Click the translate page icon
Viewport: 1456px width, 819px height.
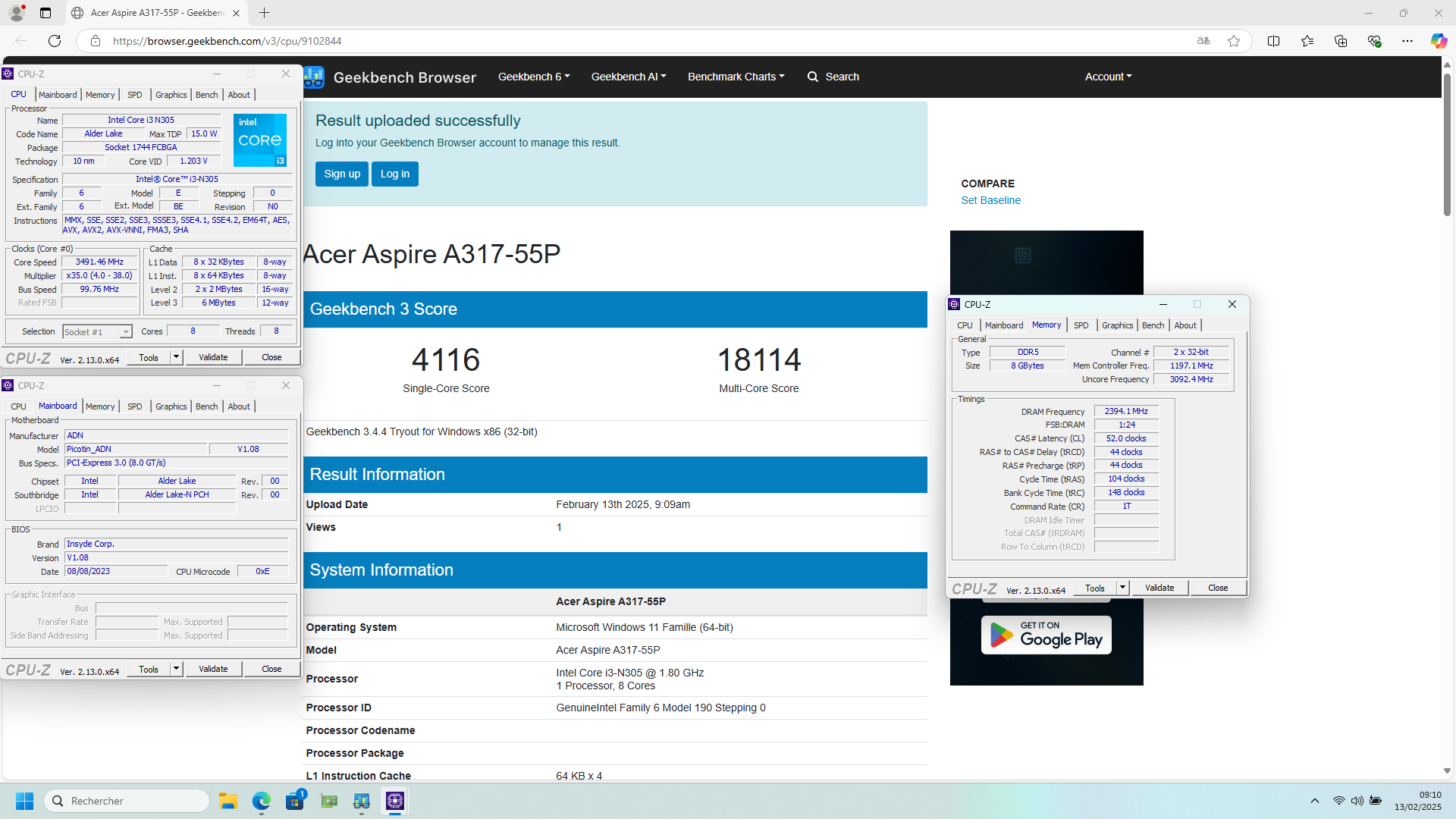[1203, 41]
